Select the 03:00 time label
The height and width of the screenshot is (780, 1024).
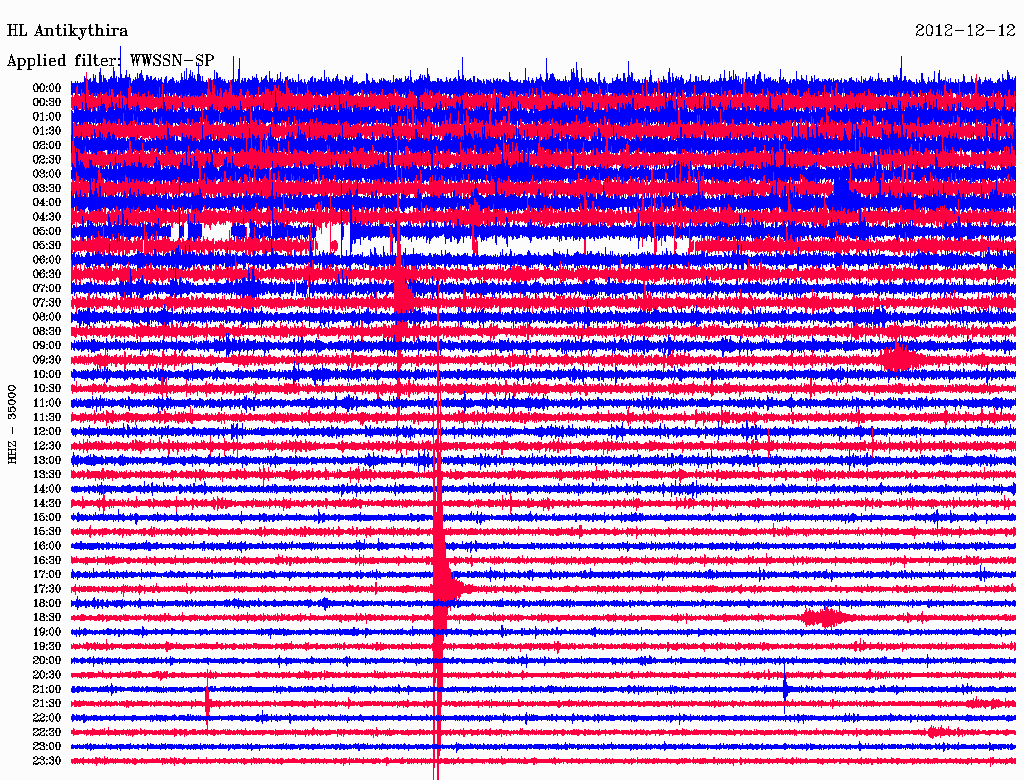[x=47, y=174]
